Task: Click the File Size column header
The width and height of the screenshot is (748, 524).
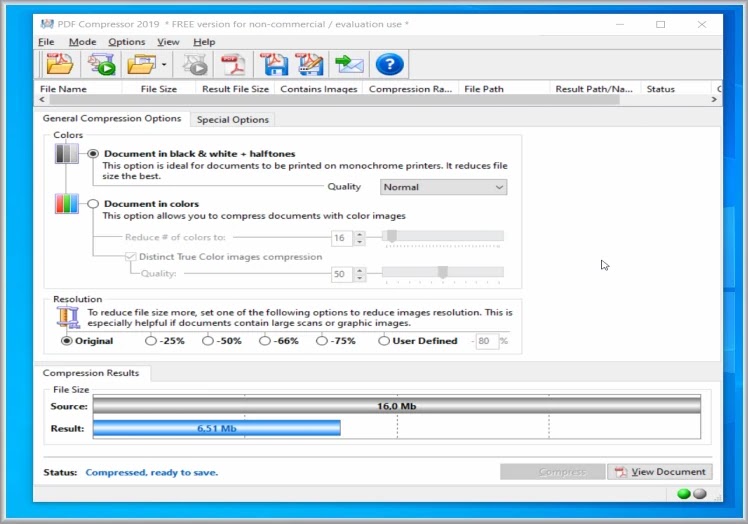Action: click(159, 89)
